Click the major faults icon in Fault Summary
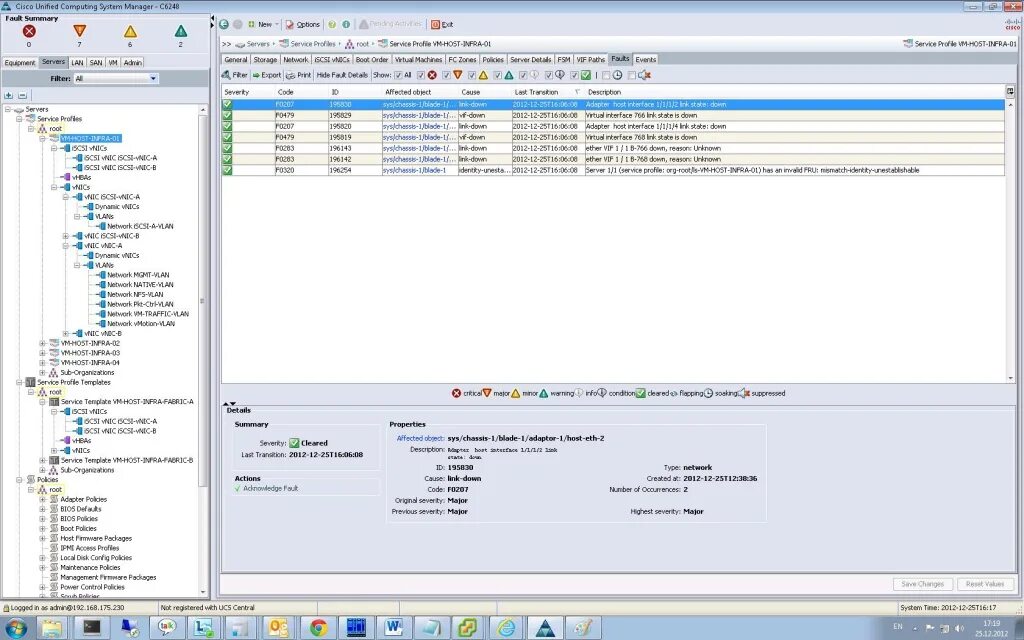This screenshot has width=1024, height=640. coord(80,31)
